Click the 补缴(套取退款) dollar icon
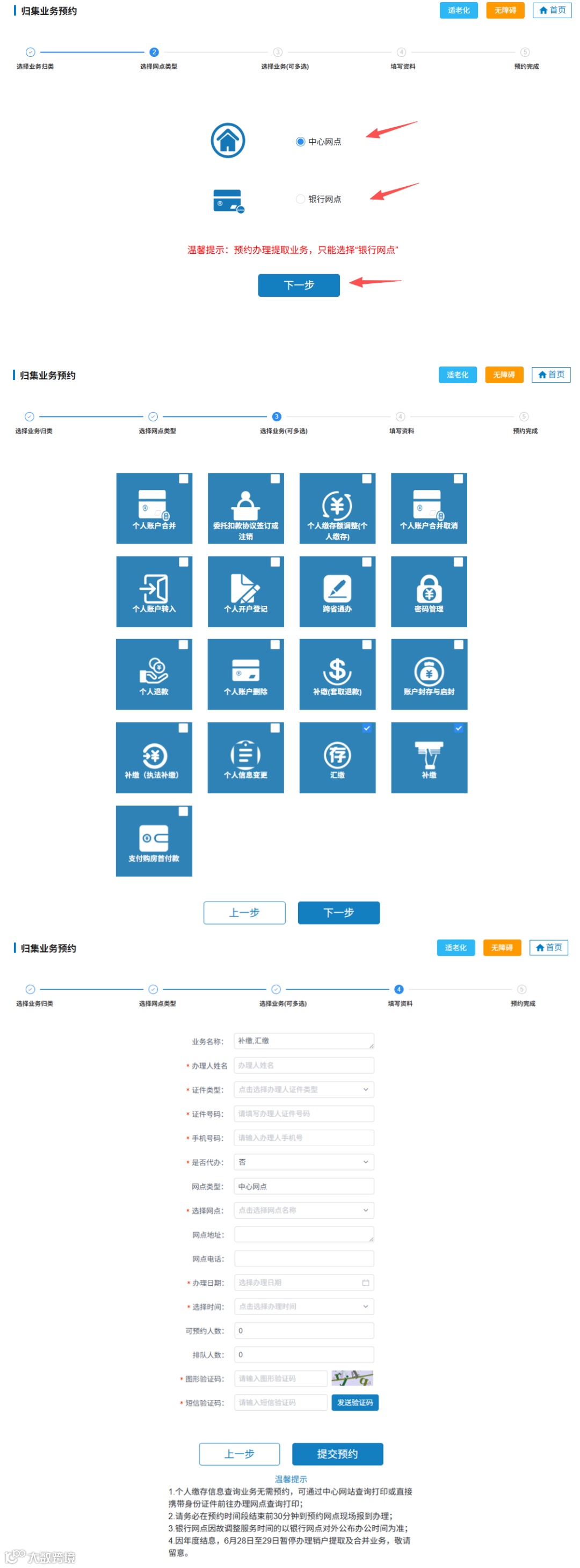Image resolution: width=580 pixels, height=1568 pixels. [x=337, y=671]
